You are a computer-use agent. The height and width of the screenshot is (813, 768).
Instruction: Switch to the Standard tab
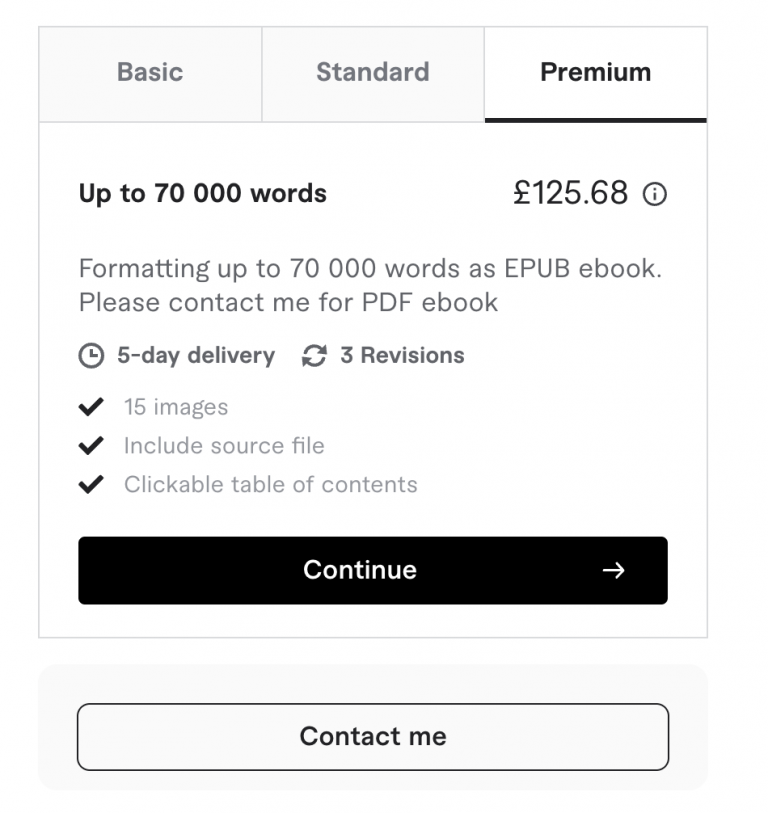tap(373, 72)
